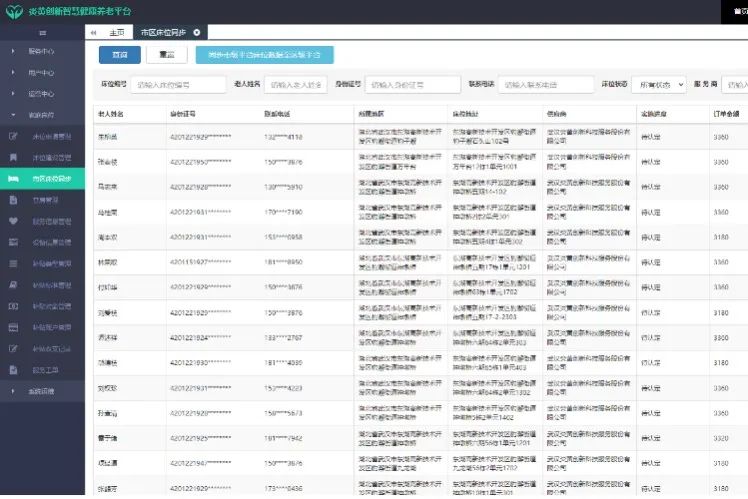
Task: Focus the 老人姓名 name input field
Action: [x=296, y=85]
